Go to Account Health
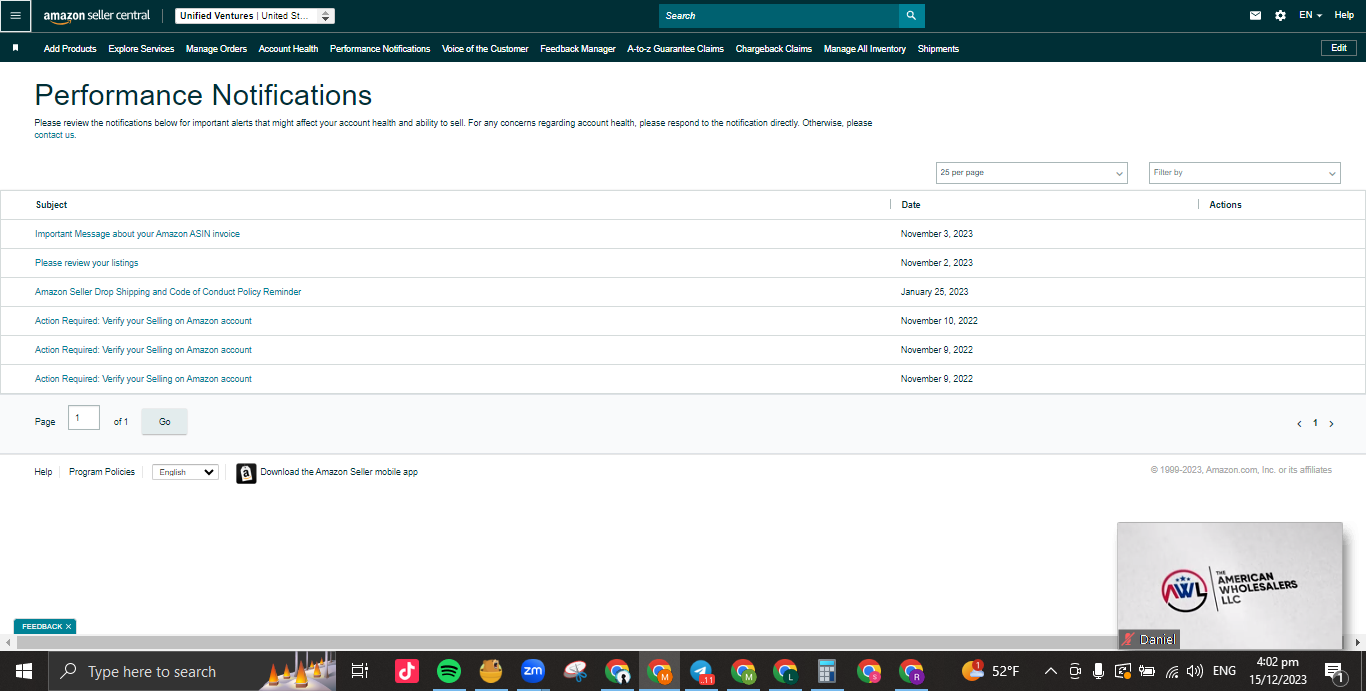The height and width of the screenshot is (691, 1366). (x=288, y=49)
